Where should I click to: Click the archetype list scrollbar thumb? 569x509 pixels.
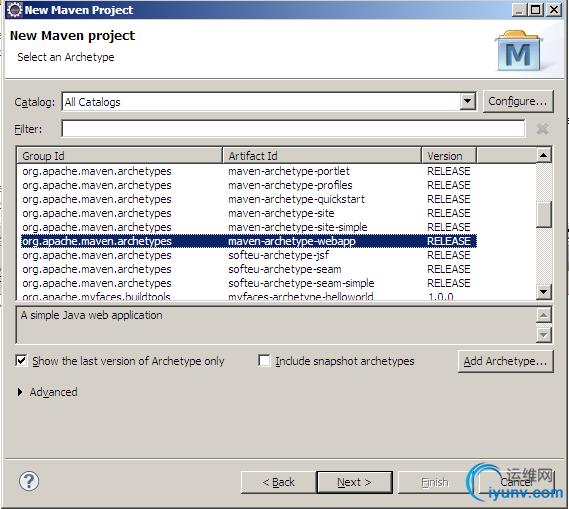[x=543, y=214]
